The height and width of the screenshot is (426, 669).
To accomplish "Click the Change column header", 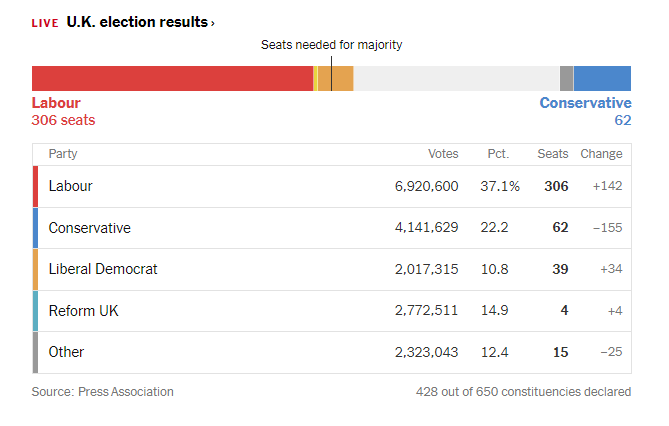I will point(601,154).
